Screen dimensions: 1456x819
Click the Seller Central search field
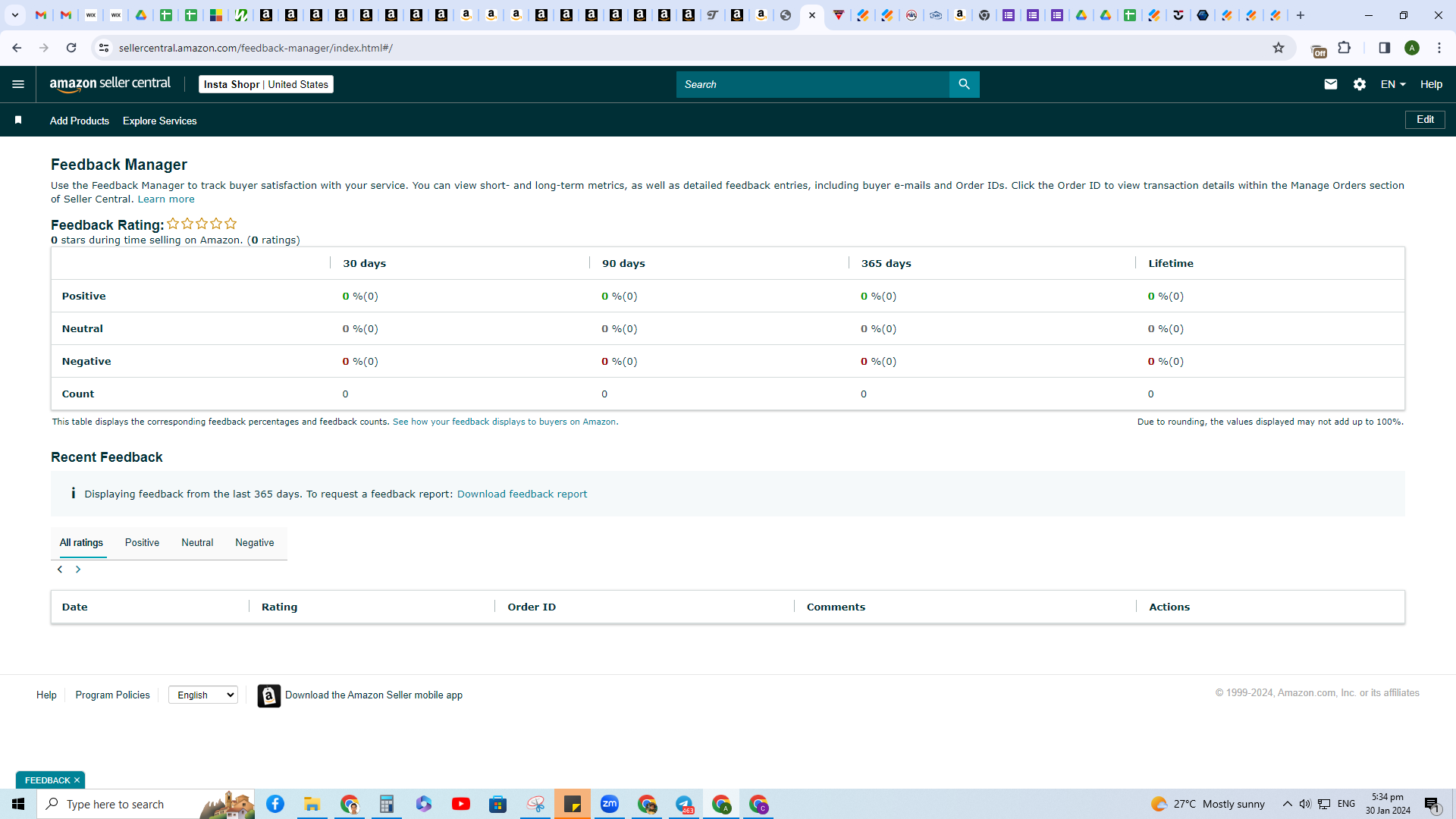coord(812,84)
